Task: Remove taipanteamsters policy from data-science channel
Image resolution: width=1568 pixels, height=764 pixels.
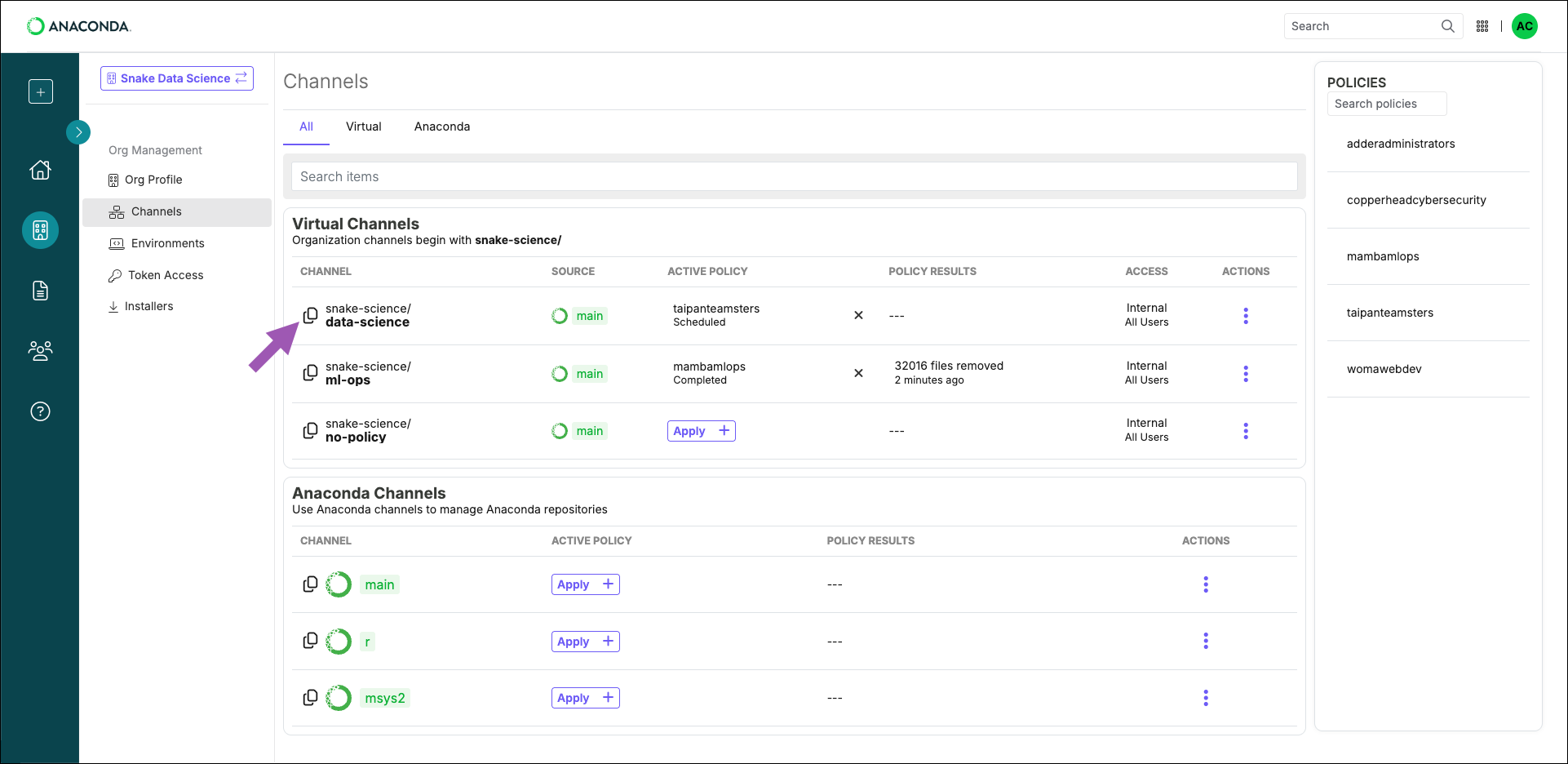Action: (x=858, y=315)
